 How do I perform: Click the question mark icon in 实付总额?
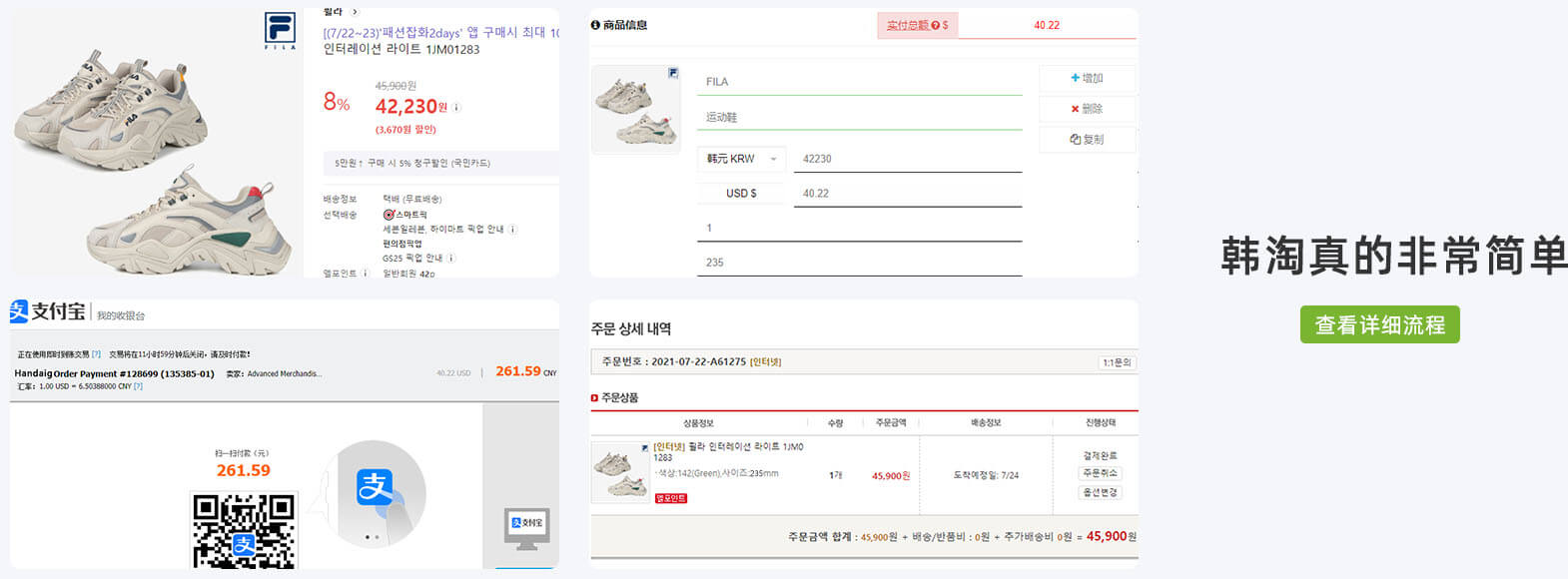click(936, 25)
